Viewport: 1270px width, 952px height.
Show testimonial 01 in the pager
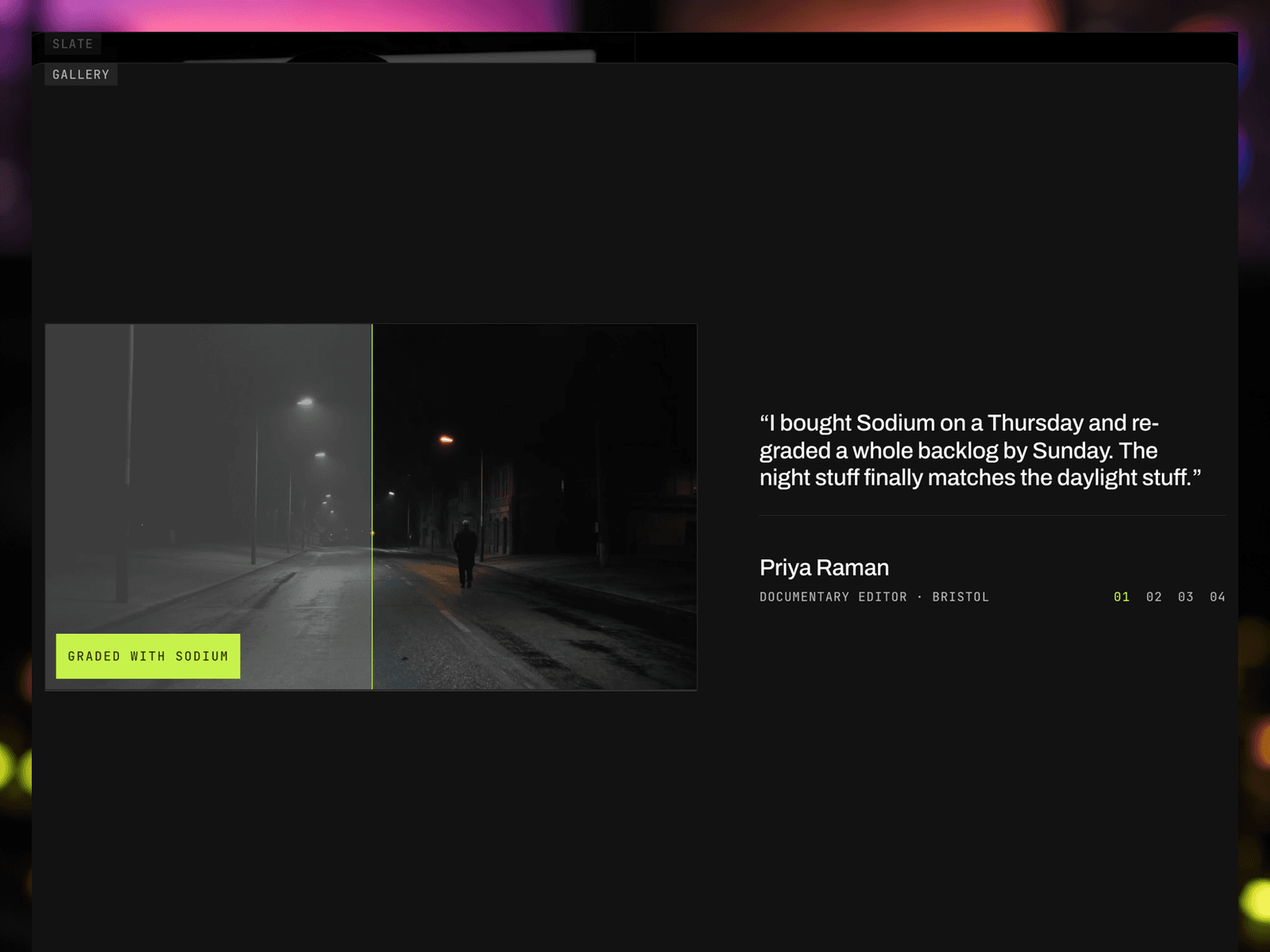pyautogui.click(x=1122, y=597)
